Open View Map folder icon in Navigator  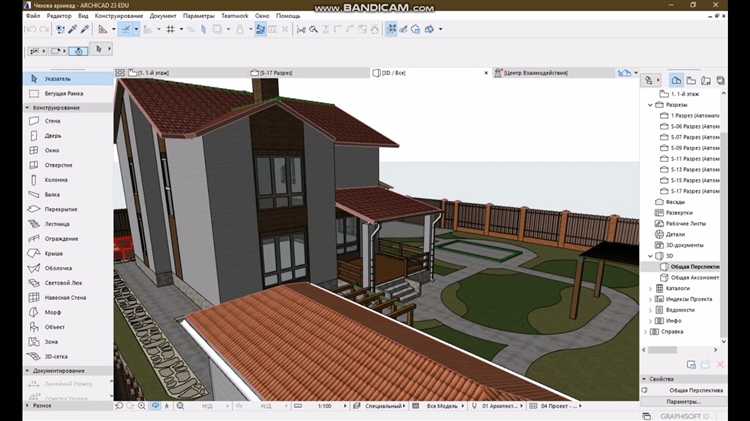(x=691, y=80)
